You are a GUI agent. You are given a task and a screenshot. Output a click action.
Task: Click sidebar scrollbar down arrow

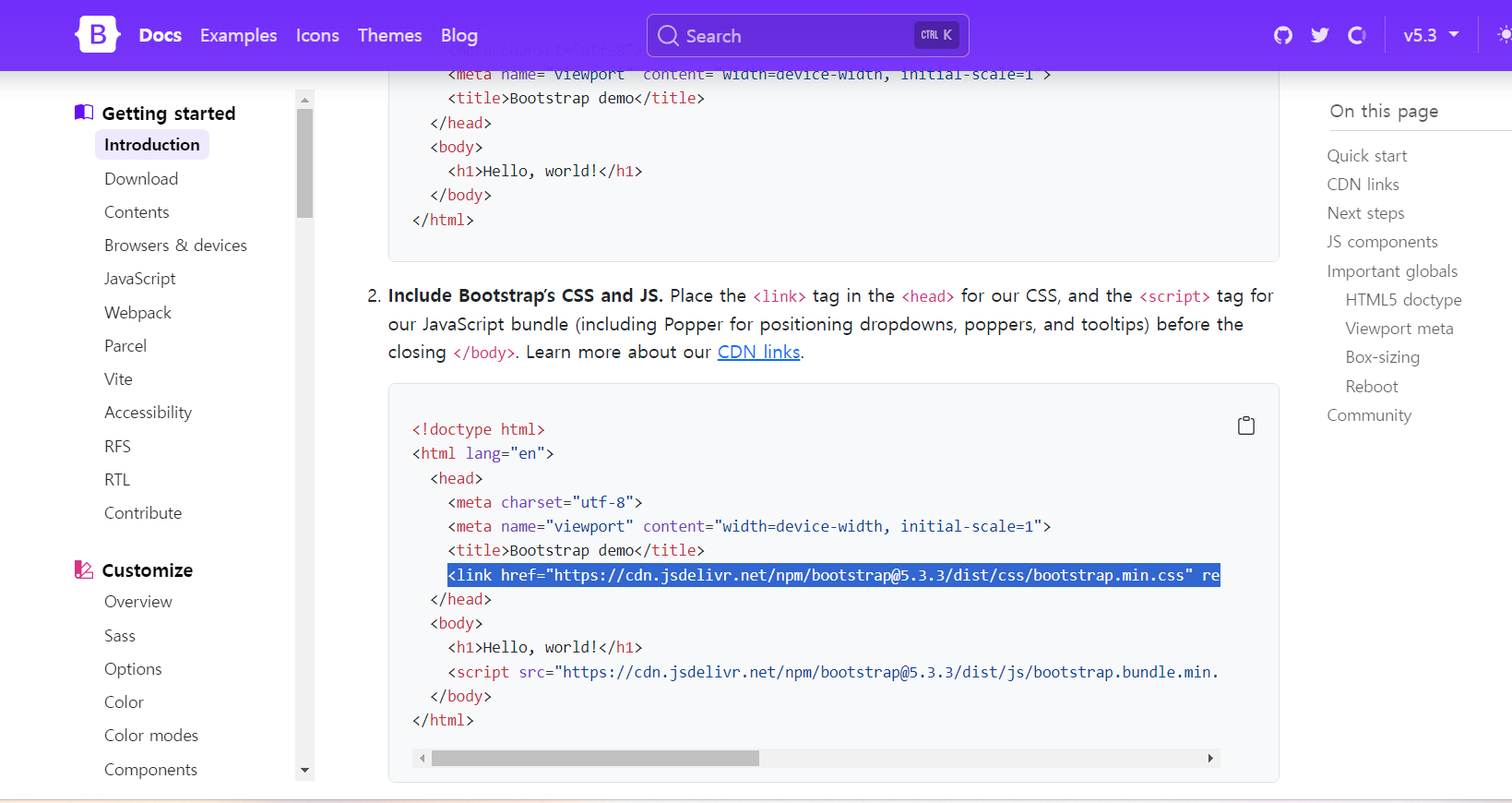click(x=304, y=771)
